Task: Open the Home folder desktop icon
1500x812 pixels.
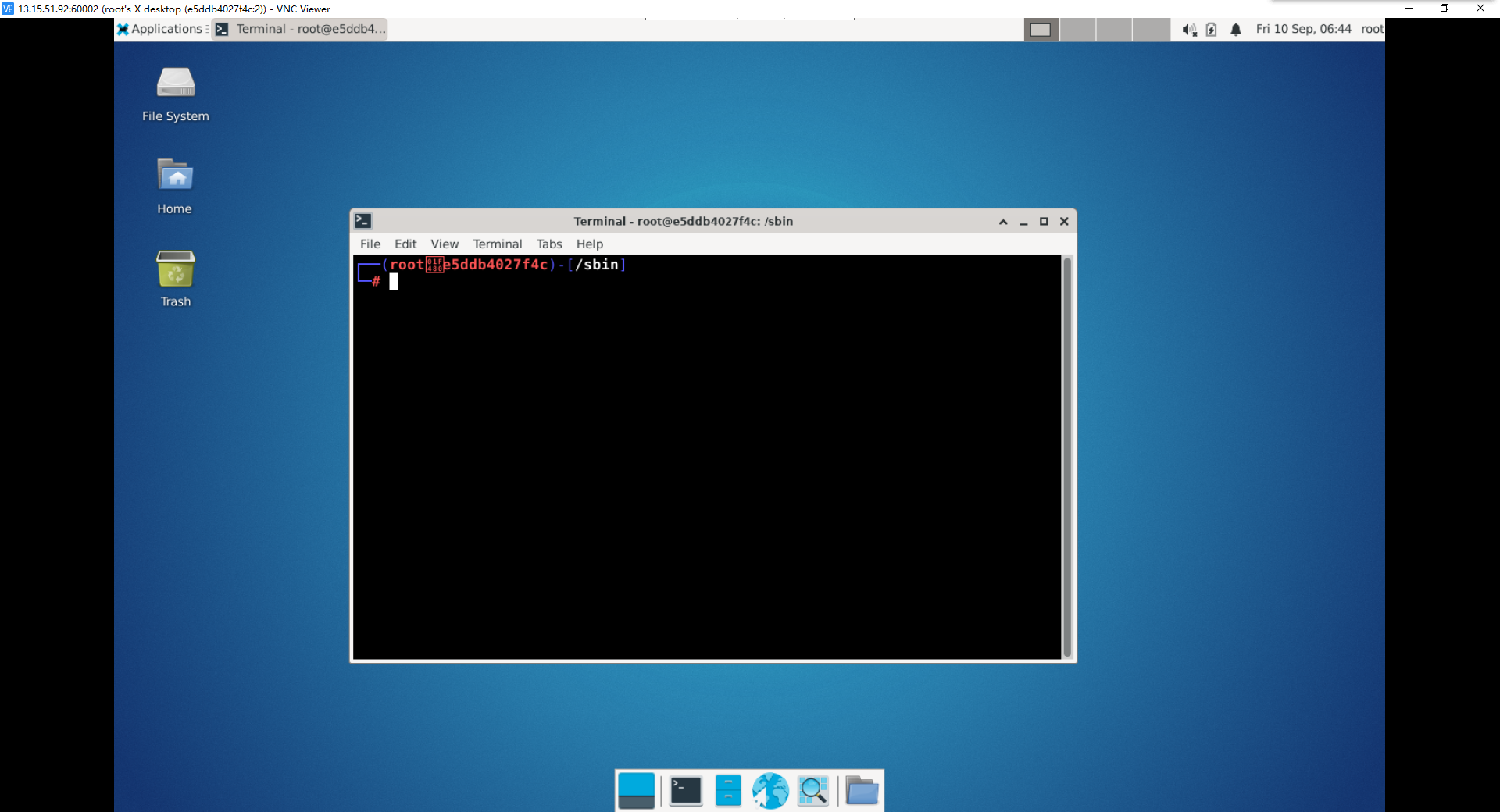Action: point(174,186)
